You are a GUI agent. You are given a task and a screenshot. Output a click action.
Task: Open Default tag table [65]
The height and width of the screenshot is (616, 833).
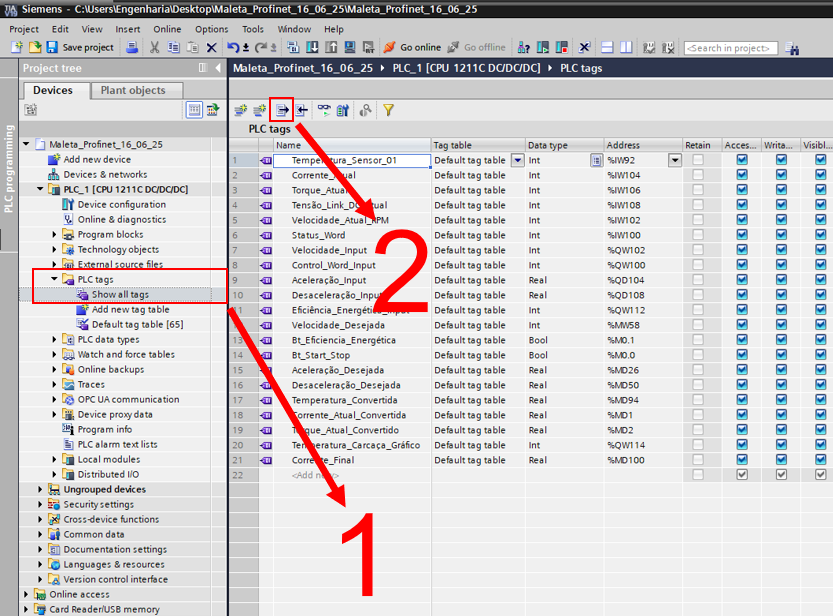point(136,324)
